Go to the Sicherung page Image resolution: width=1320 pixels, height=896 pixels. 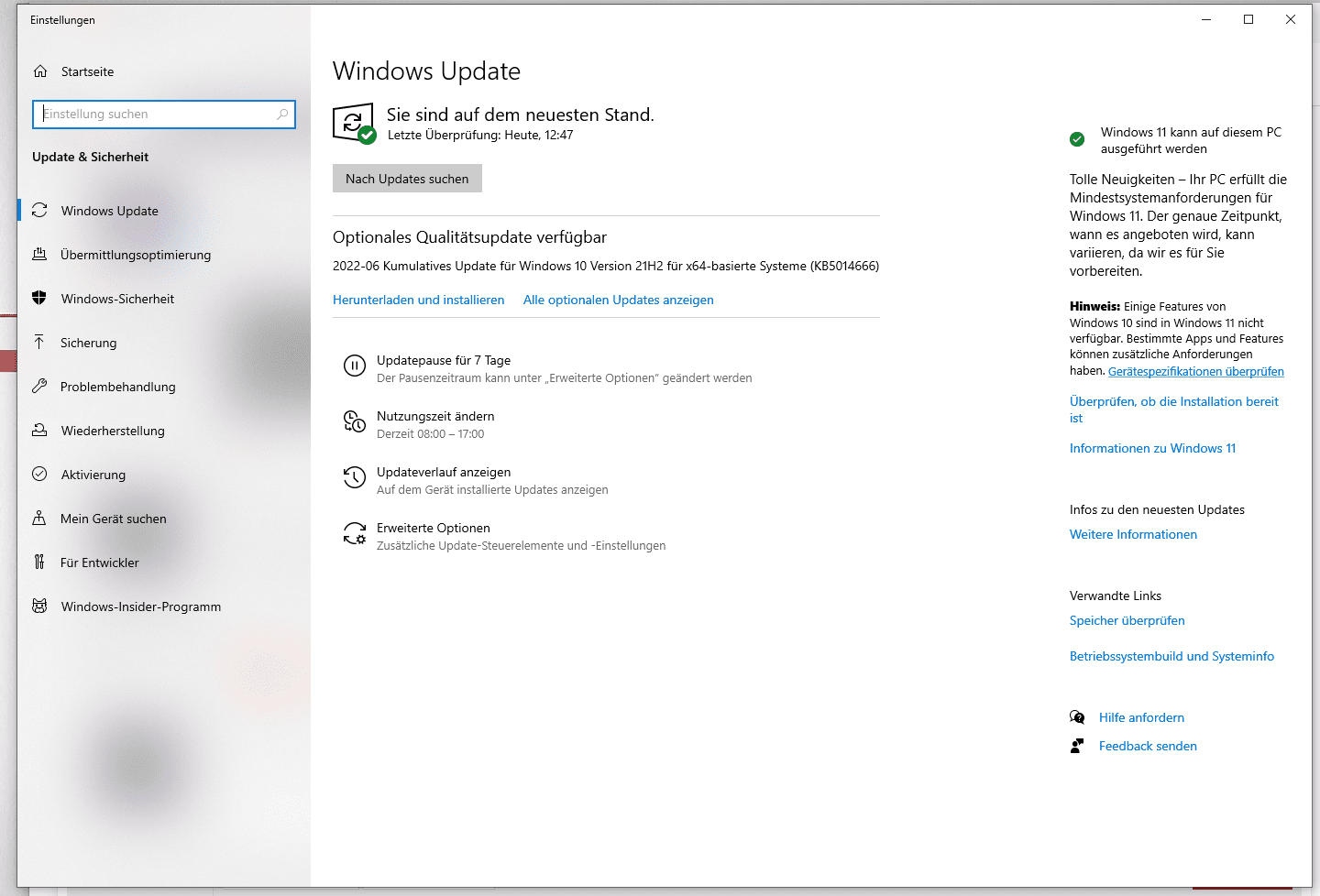tap(164, 343)
